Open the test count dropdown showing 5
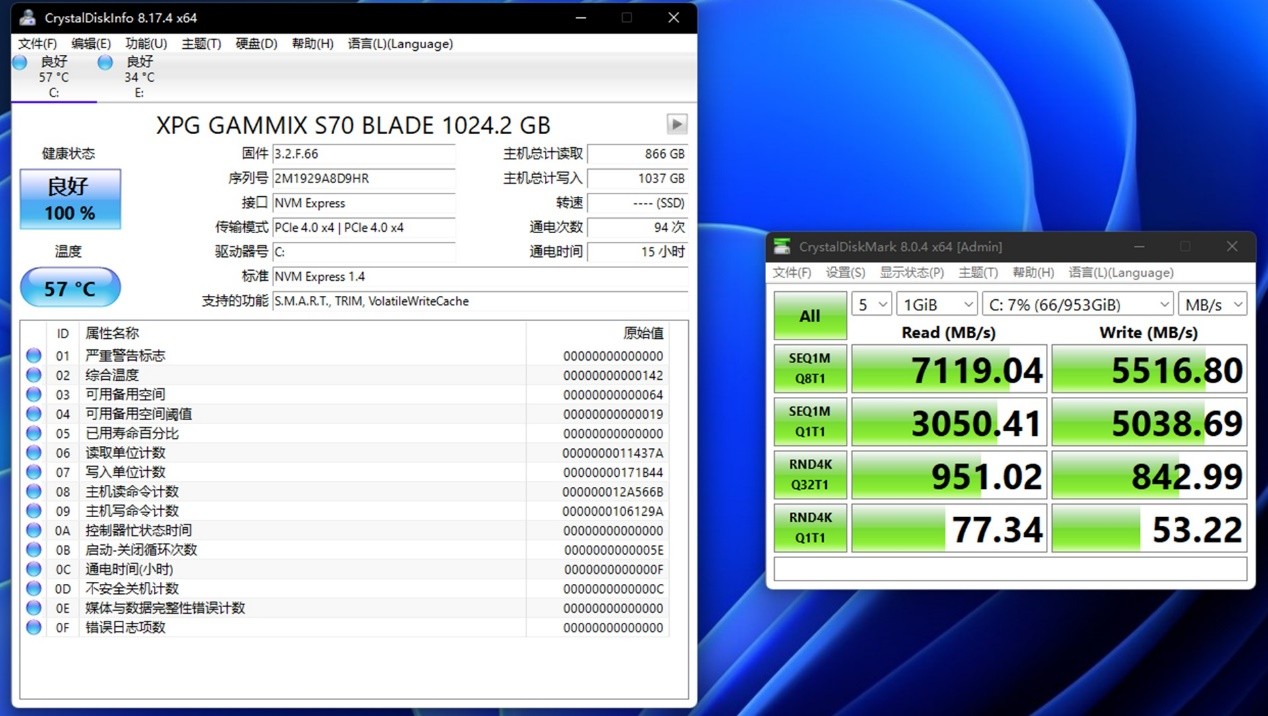Screen dimensions: 1268x716 [x=871, y=304]
